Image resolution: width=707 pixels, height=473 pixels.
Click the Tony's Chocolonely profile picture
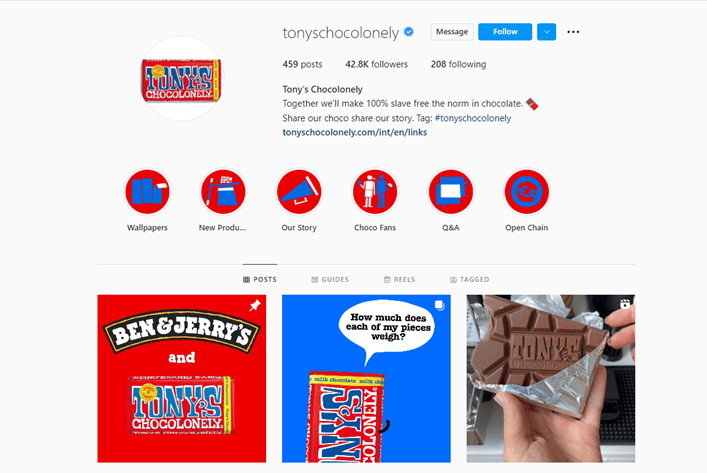181,78
